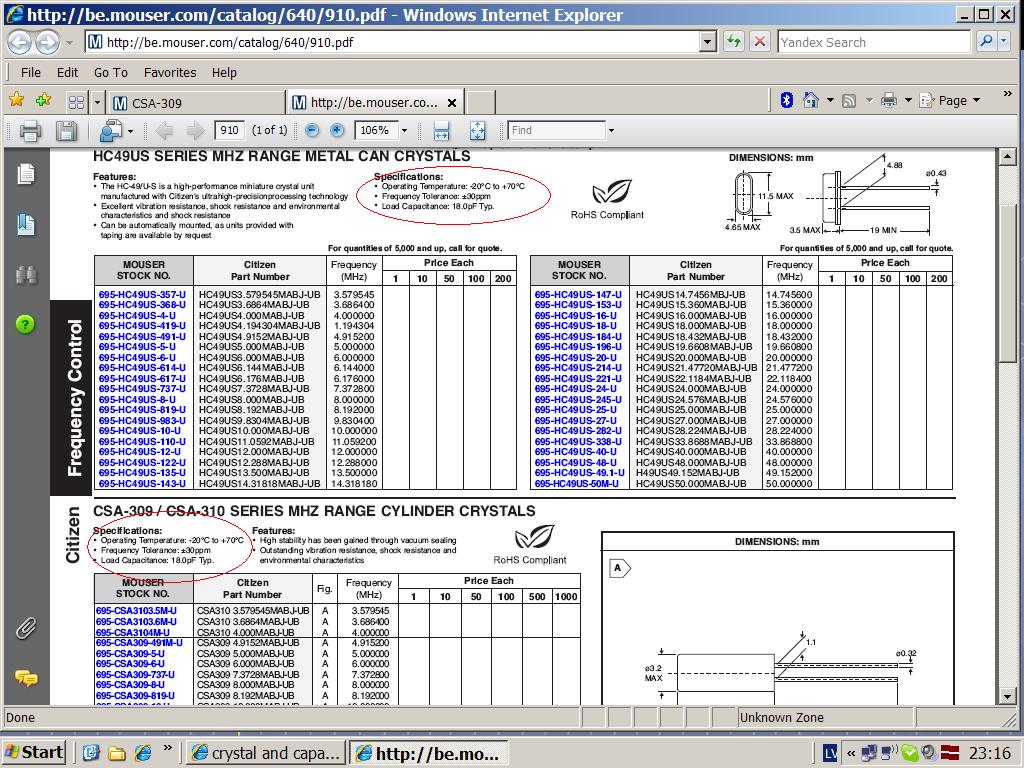The width and height of the screenshot is (1024, 768).
Task: Open the Bookmarks panel in PDF sidebar
Action: [25, 224]
